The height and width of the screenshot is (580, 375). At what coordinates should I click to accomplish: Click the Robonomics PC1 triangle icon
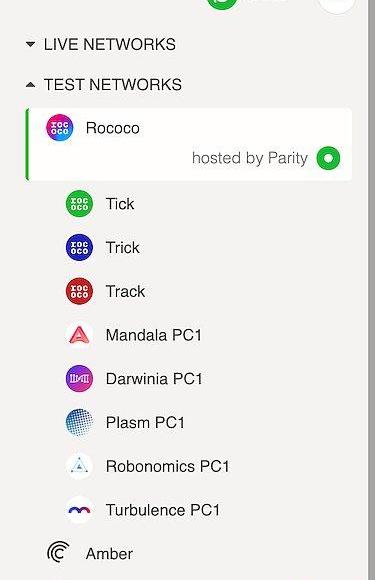[79, 466]
